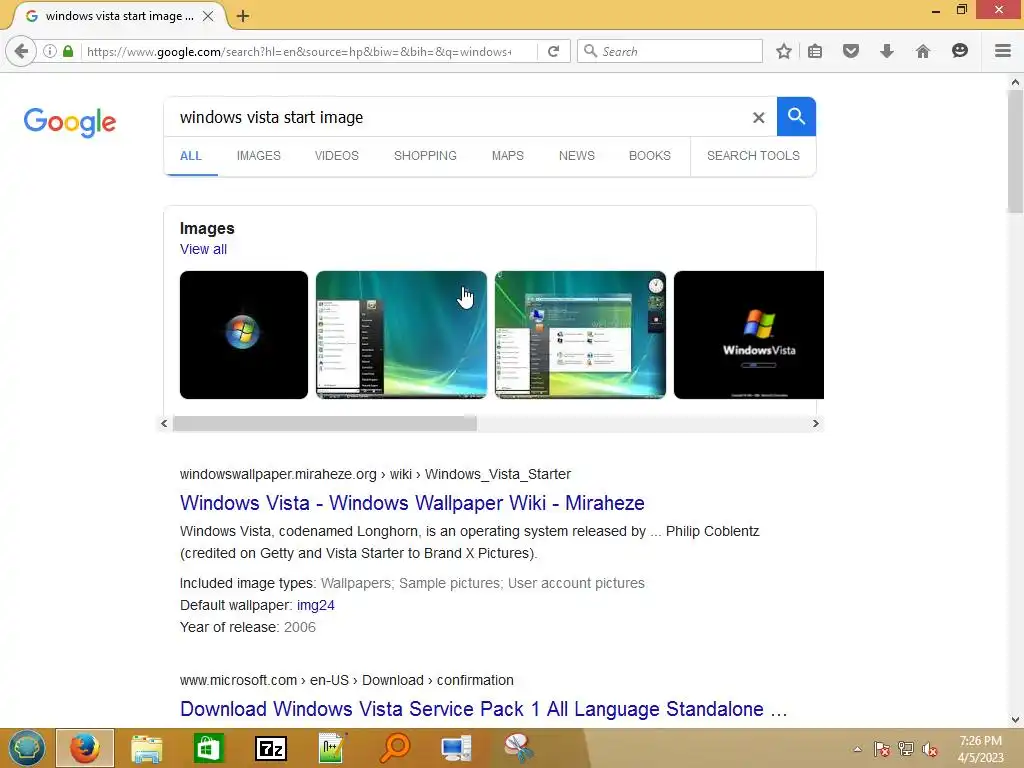
Task: Click the Google logo
Action: click(70, 122)
